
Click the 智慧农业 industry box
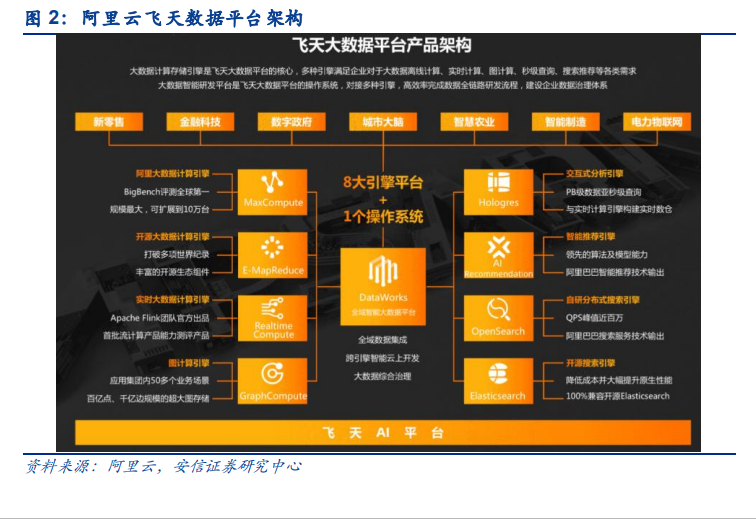(x=474, y=122)
